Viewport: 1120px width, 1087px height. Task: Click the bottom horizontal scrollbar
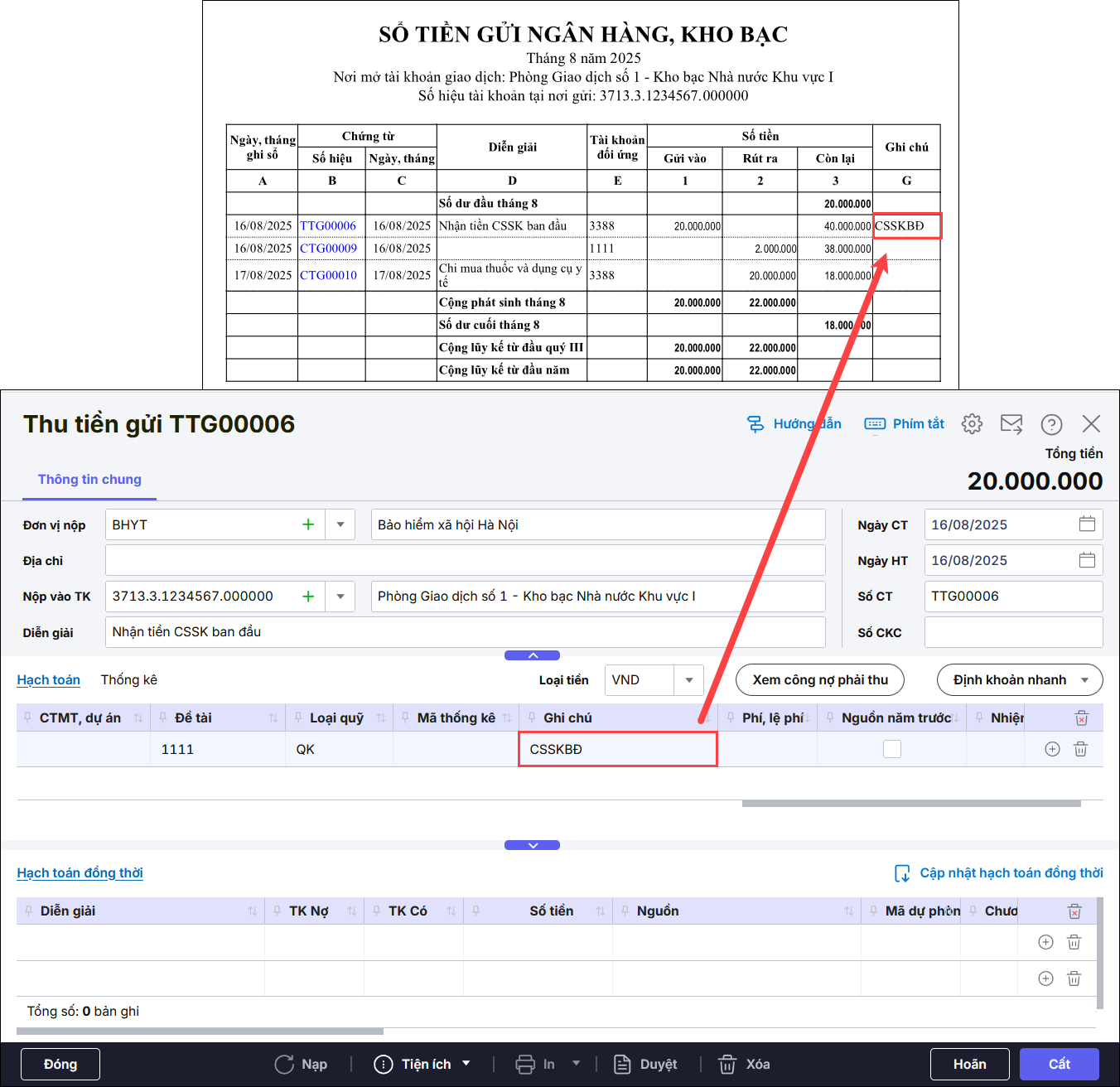click(200, 1031)
